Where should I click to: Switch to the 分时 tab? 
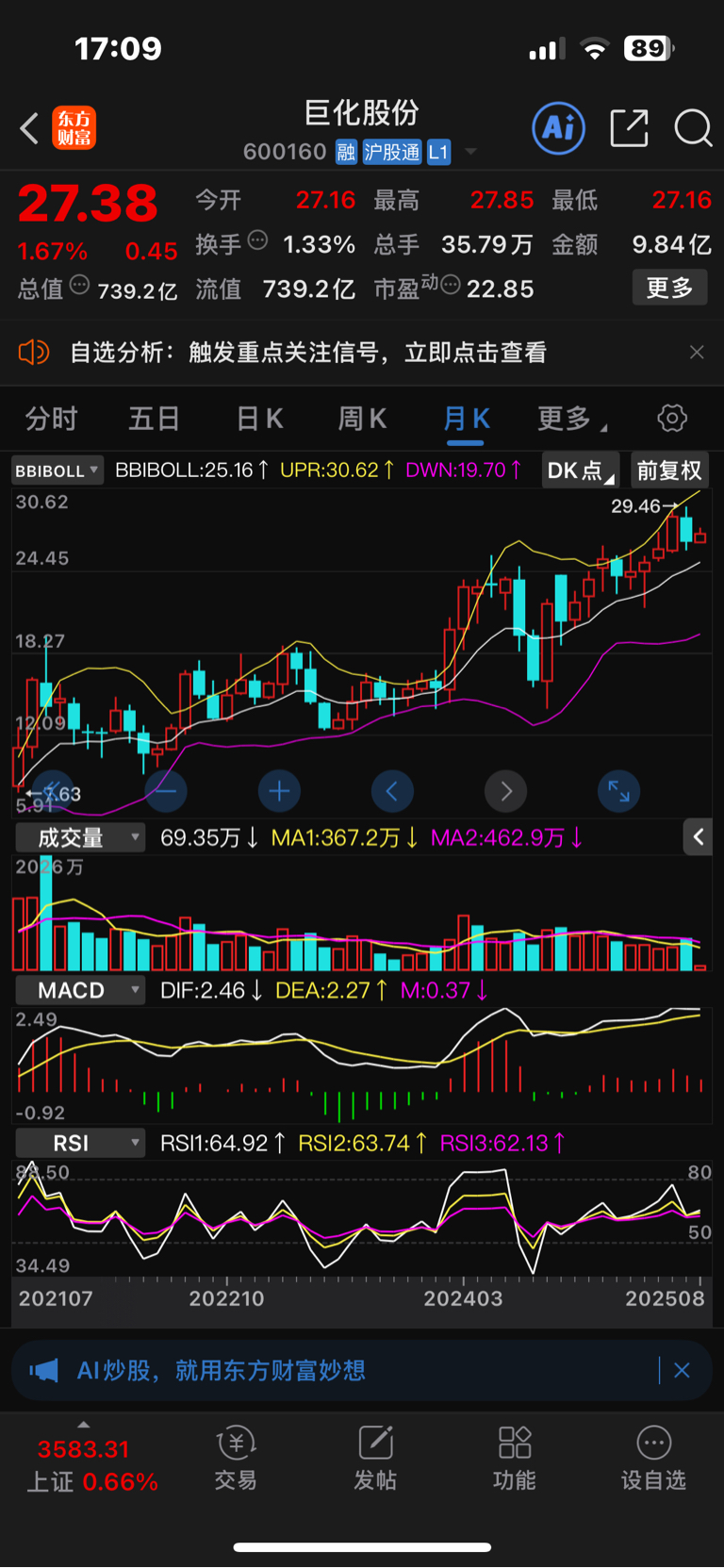coord(51,418)
